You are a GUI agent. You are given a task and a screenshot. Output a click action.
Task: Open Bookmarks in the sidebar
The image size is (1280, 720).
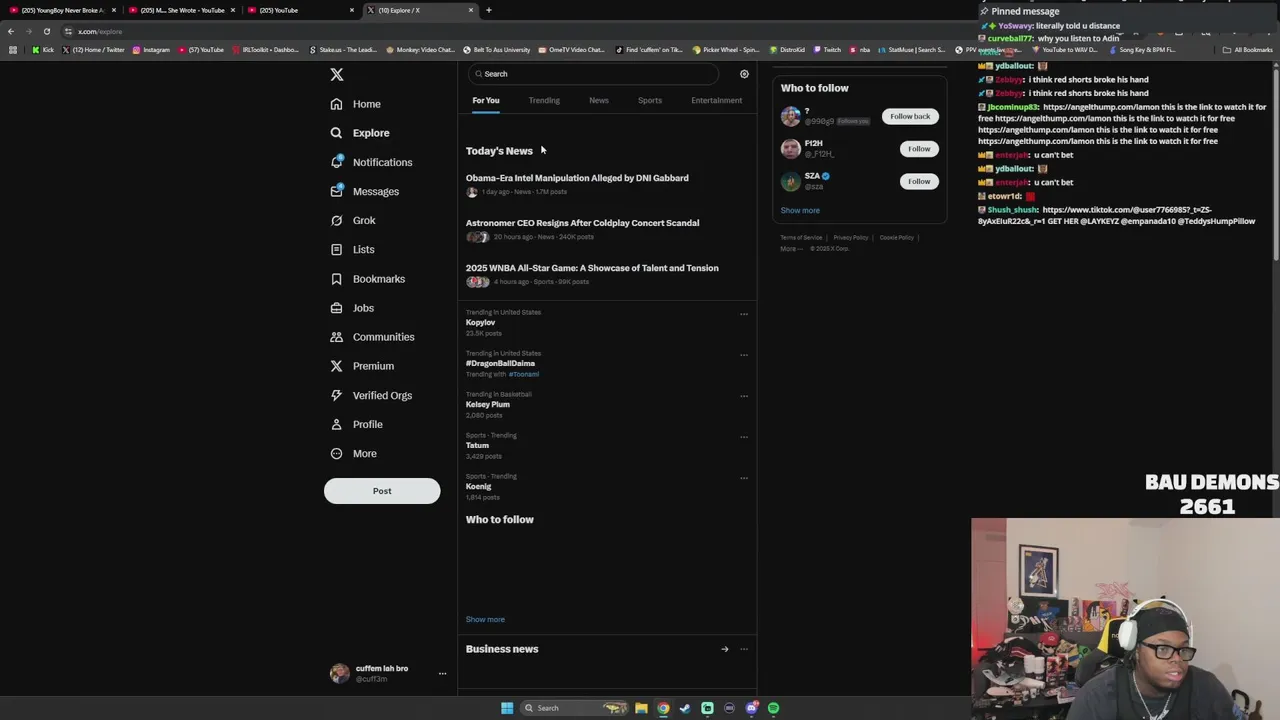point(367,279)
